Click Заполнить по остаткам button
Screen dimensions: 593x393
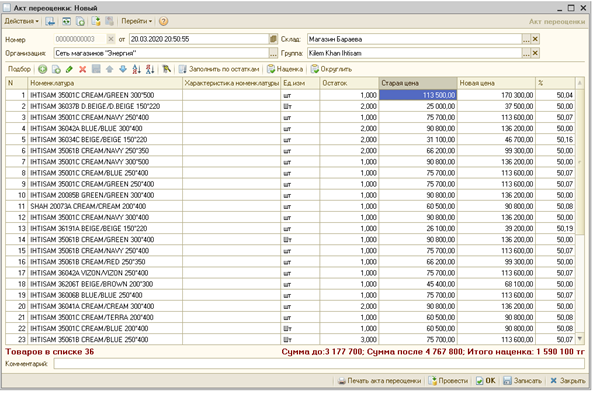point(219,69)
